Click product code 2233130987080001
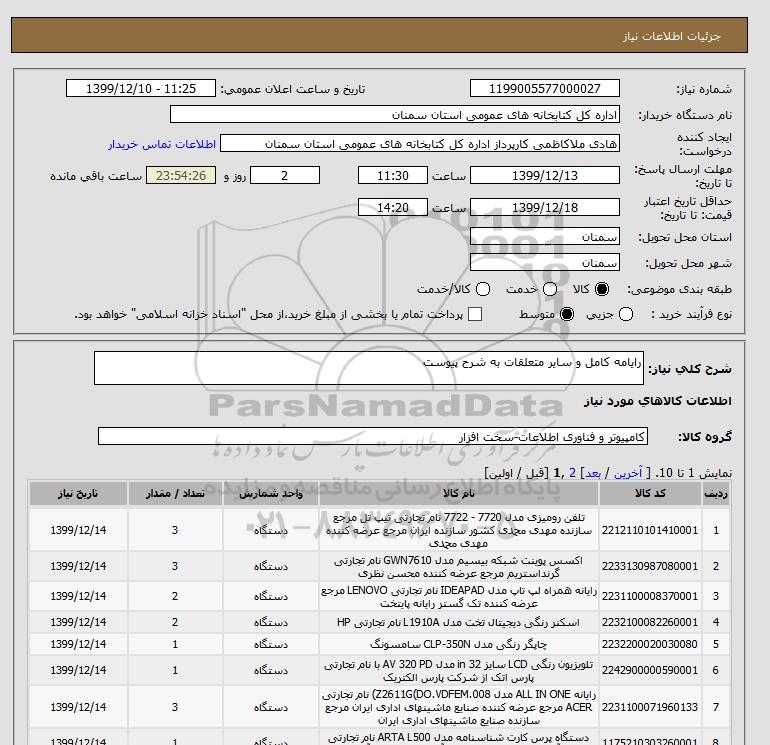The width and height of the screenshot is (770, 745). click(x=650, y=566)
